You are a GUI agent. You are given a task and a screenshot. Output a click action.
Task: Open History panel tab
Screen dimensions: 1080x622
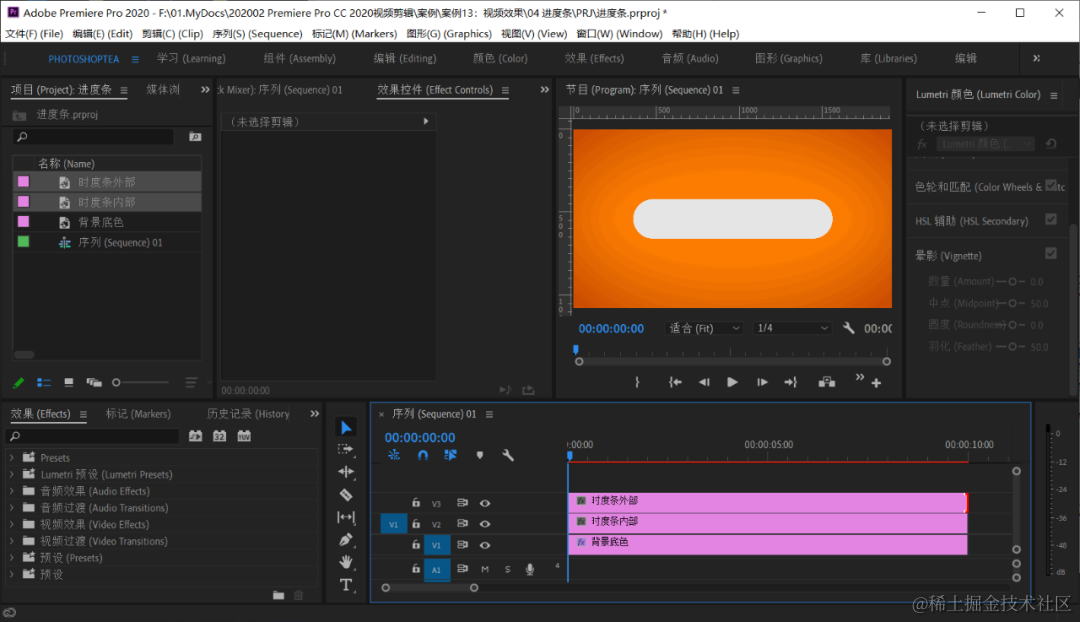pos(248,414)
